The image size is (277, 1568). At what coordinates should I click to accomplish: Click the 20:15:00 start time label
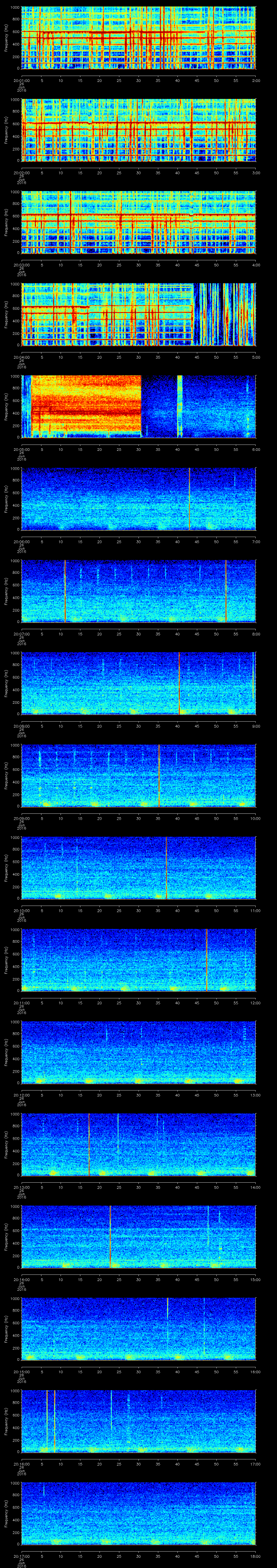(21, 1373)
